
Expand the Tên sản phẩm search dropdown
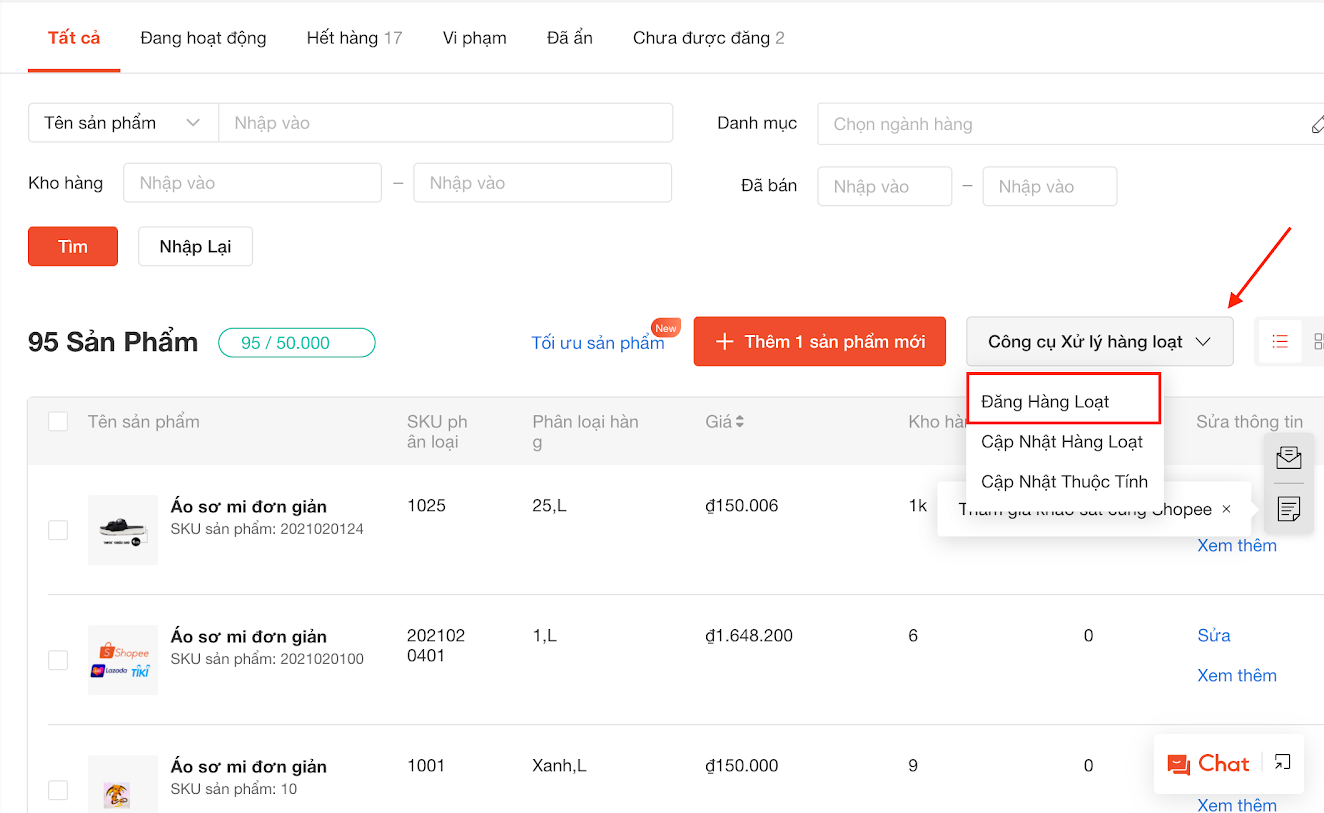(123, 123)
